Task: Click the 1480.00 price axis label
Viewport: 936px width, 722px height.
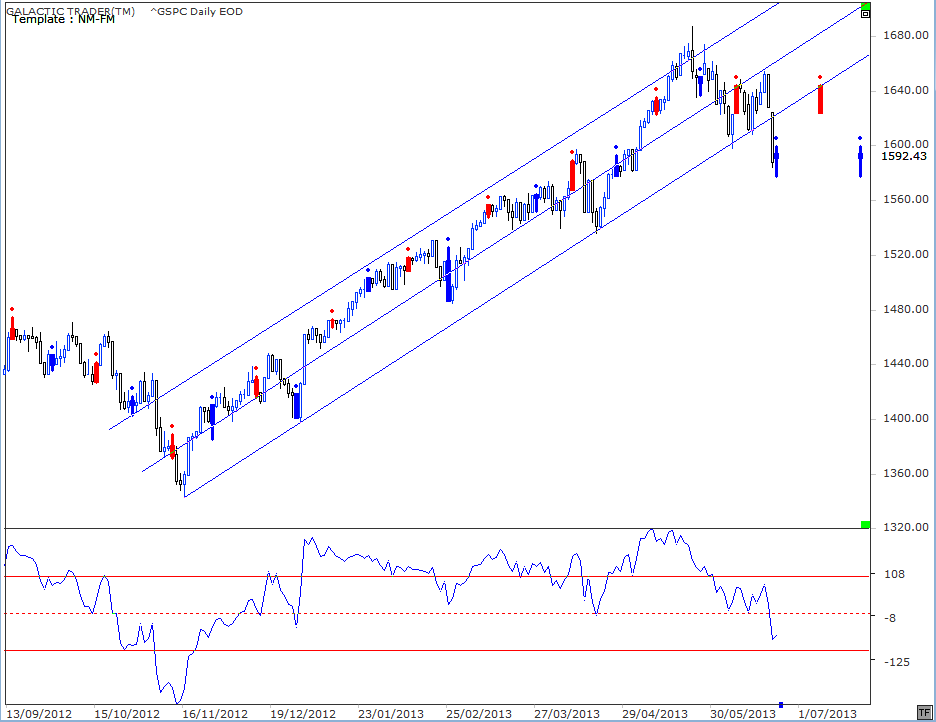Action: 906,309
